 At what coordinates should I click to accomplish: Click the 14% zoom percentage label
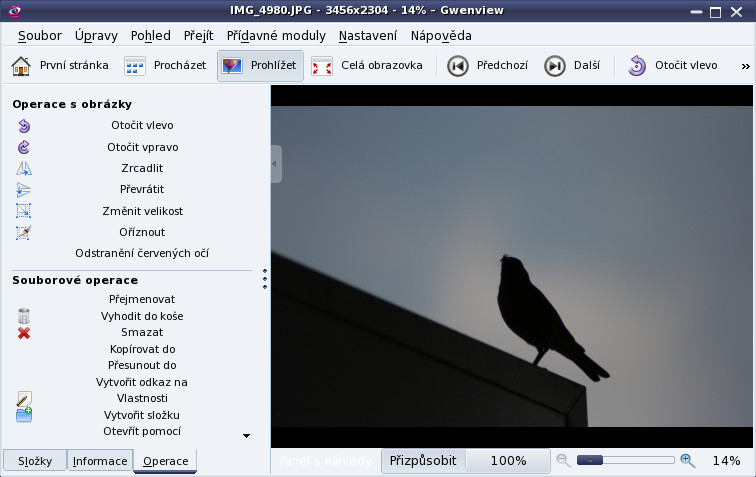click(727, 461)
